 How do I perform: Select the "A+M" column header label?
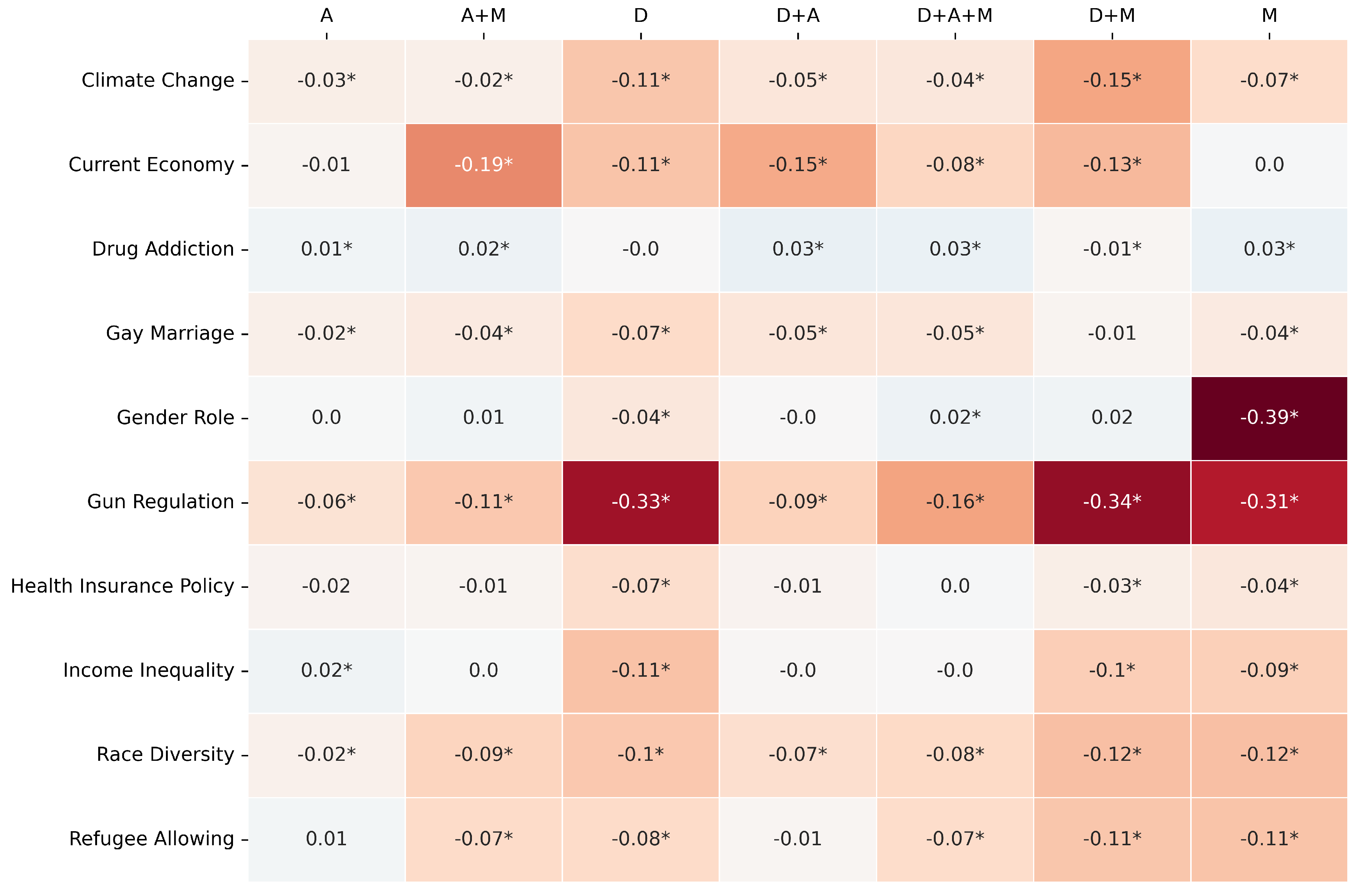point(483,16)
